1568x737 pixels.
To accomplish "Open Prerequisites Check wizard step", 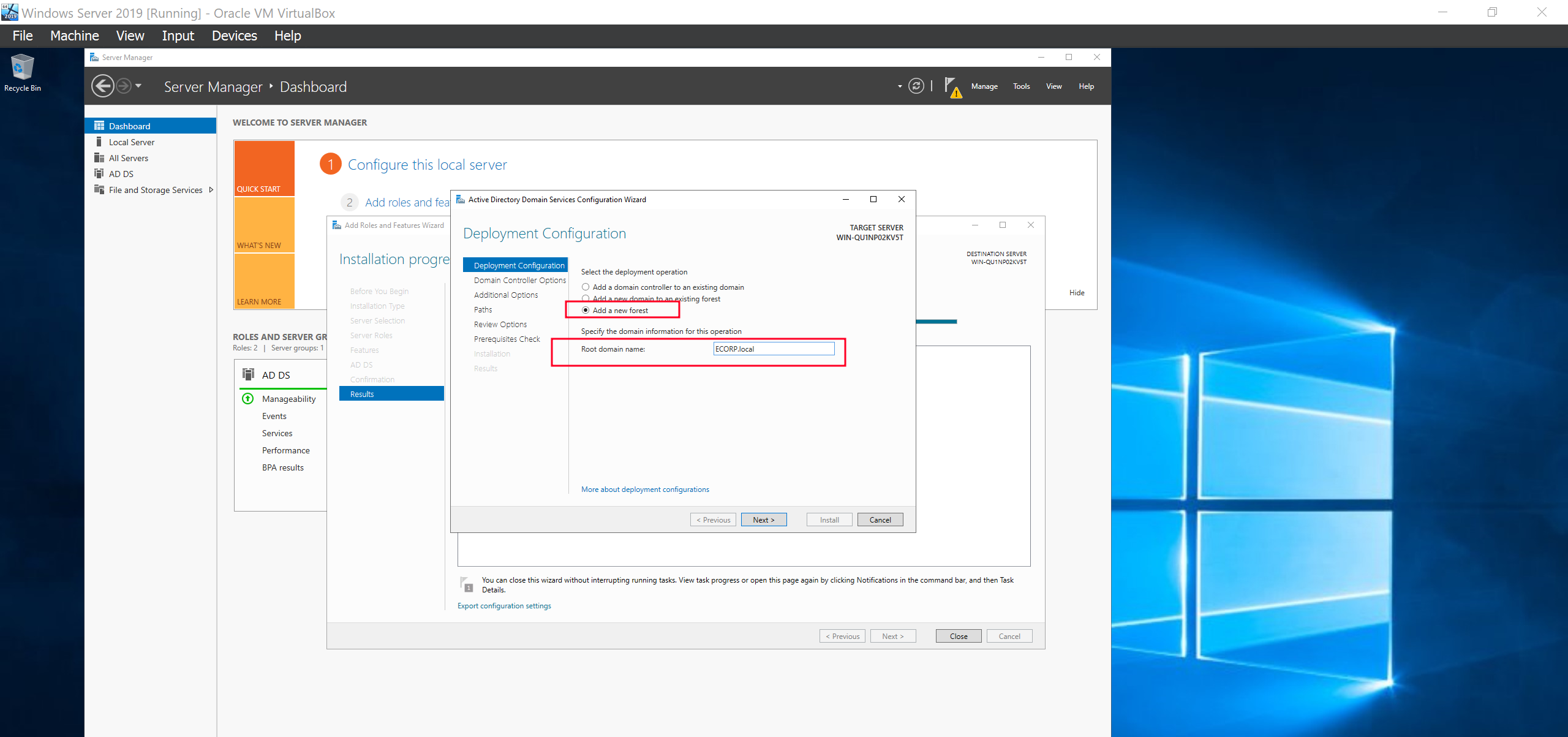I will coord(507,339).
